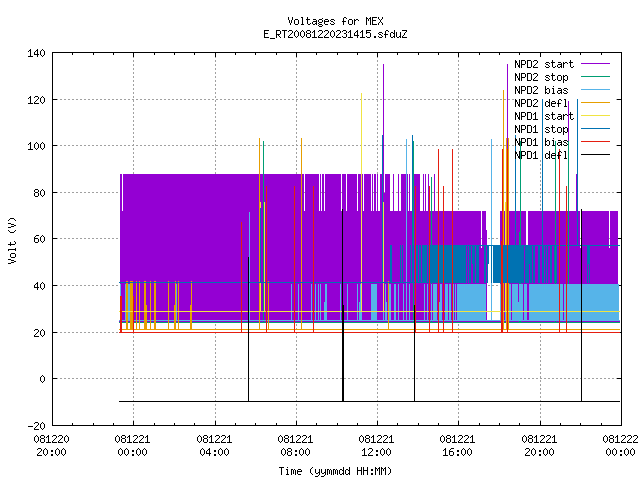Click the NPD1 bias red legend line
640x480 pixels.
click(x=595, y=142)
